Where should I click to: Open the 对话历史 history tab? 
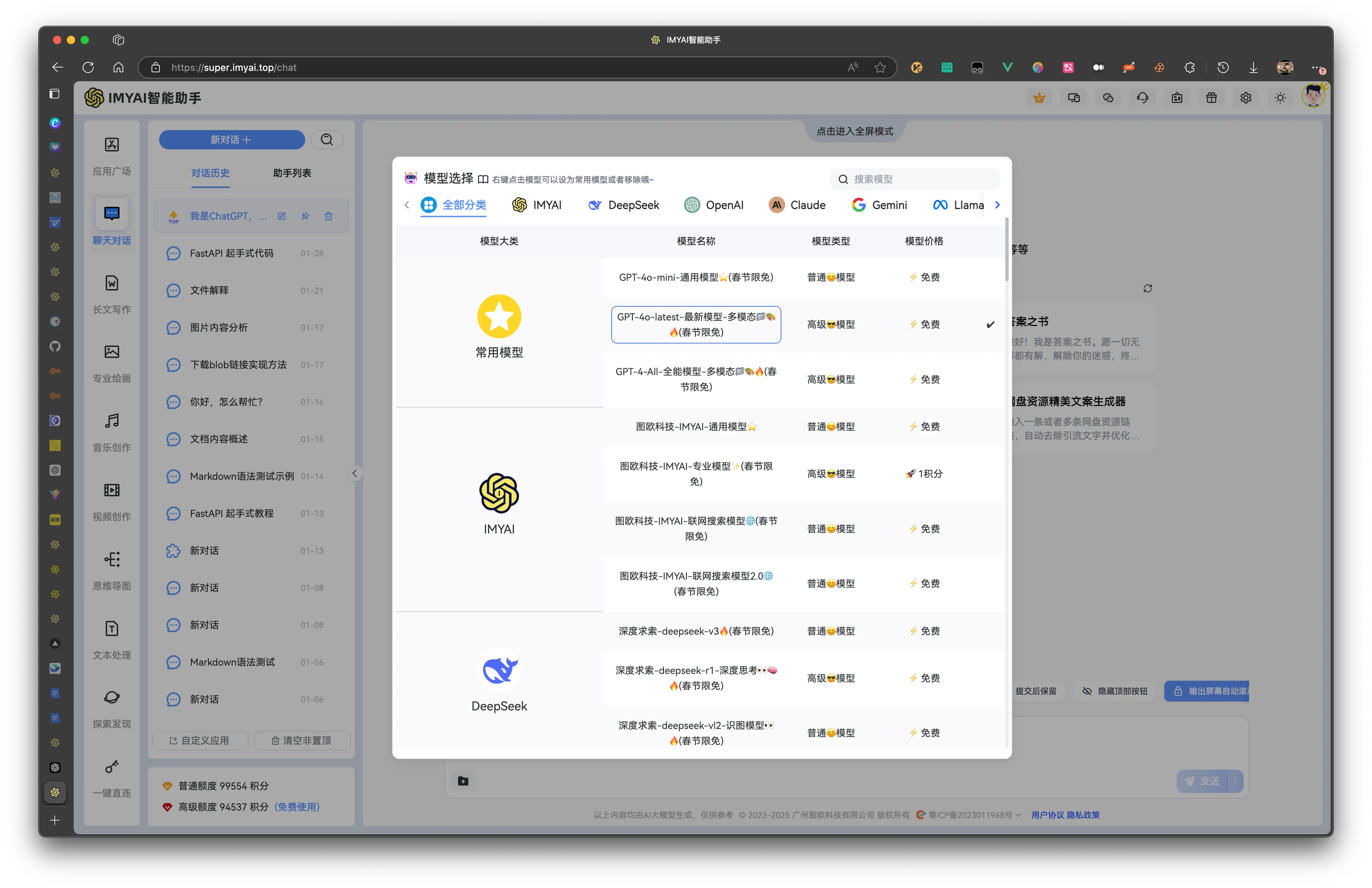pos(210,173)
